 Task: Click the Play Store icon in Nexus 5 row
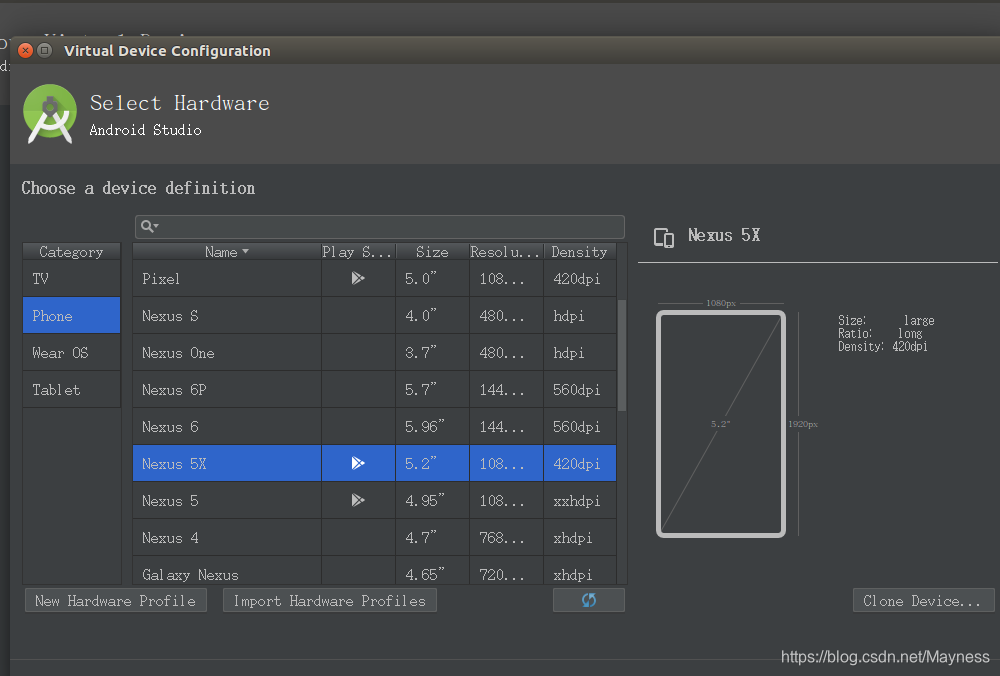click(358, 500)
